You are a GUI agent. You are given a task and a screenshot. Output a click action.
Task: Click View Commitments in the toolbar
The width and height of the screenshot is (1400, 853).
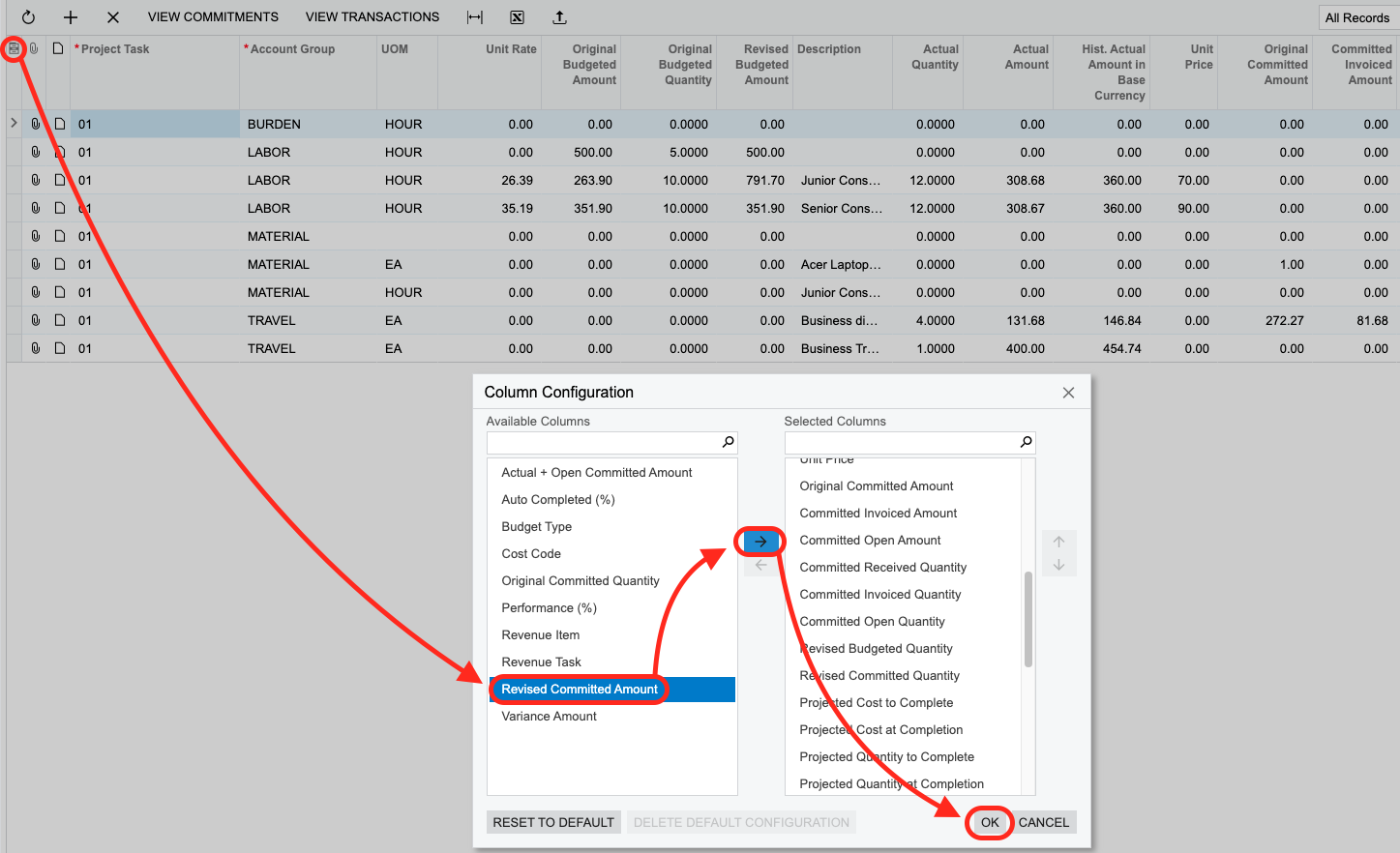(213, 17)
